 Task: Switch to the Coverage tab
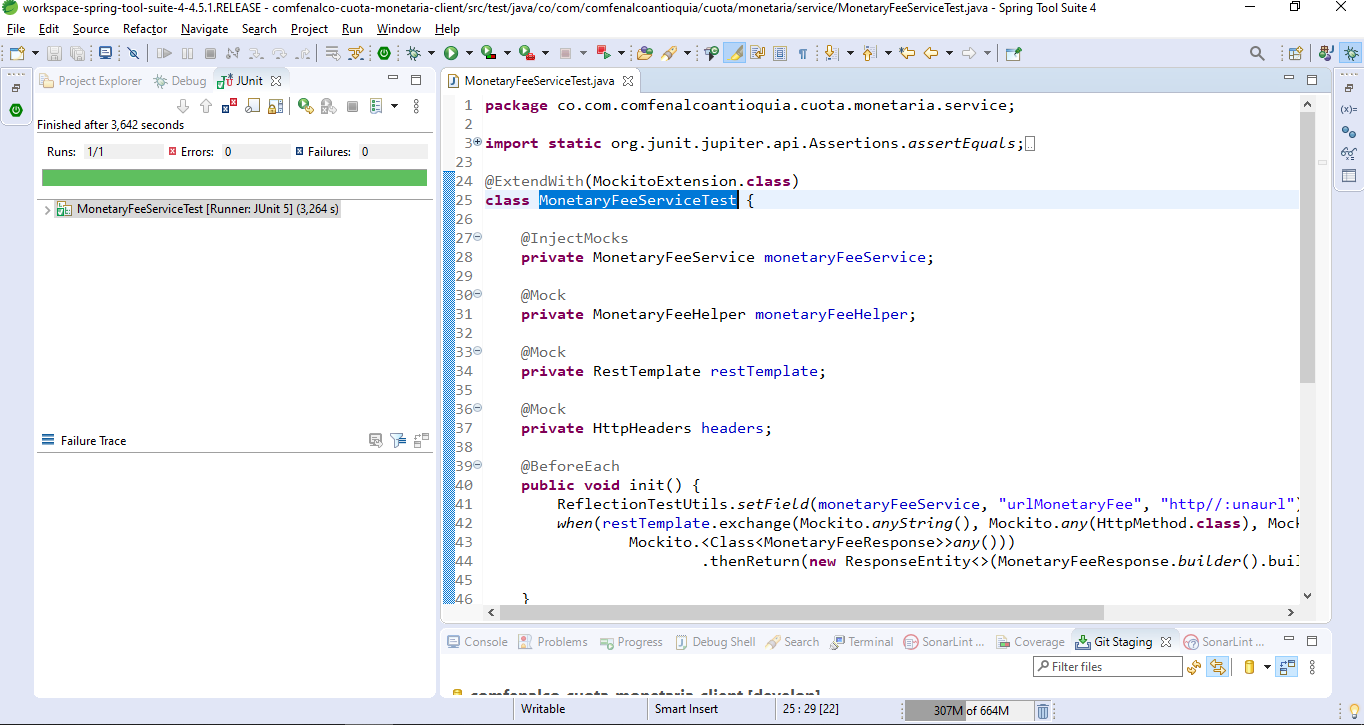[x=1030, y=642]
